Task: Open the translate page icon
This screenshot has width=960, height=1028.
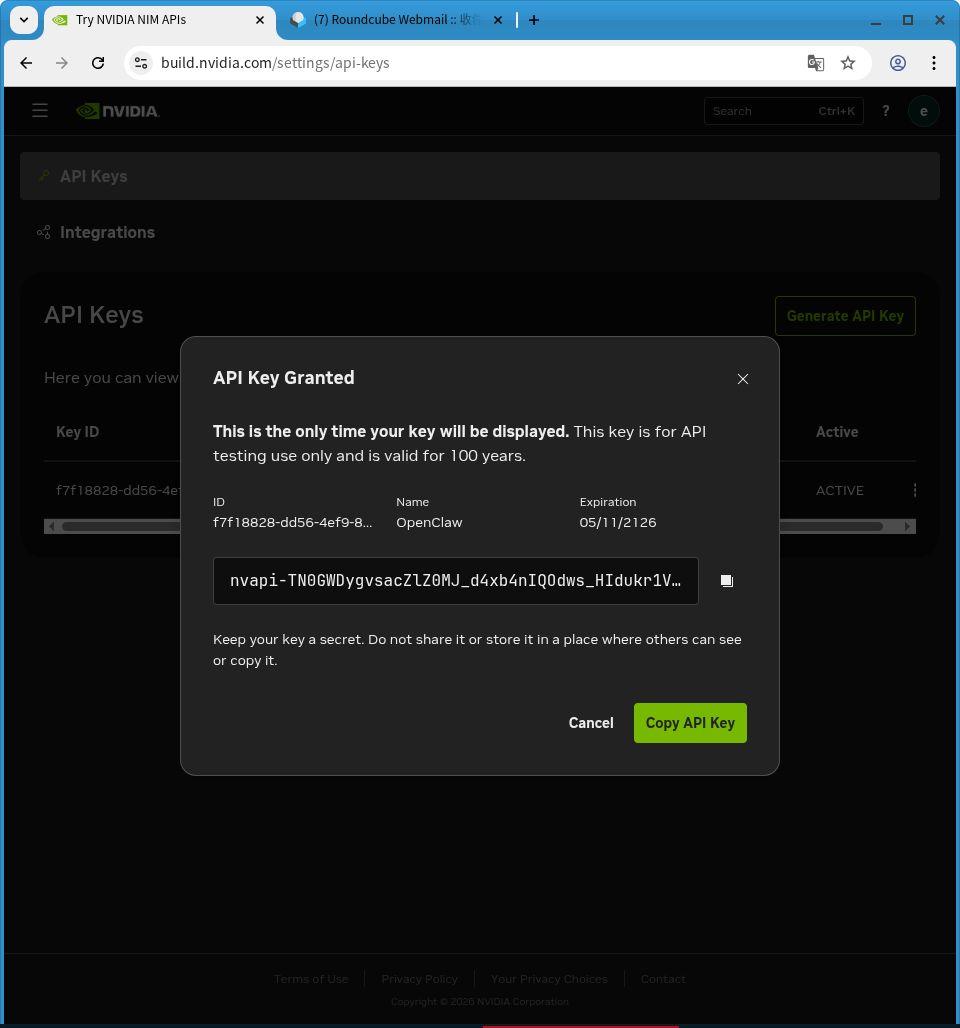Action: [x=815, y=63]
